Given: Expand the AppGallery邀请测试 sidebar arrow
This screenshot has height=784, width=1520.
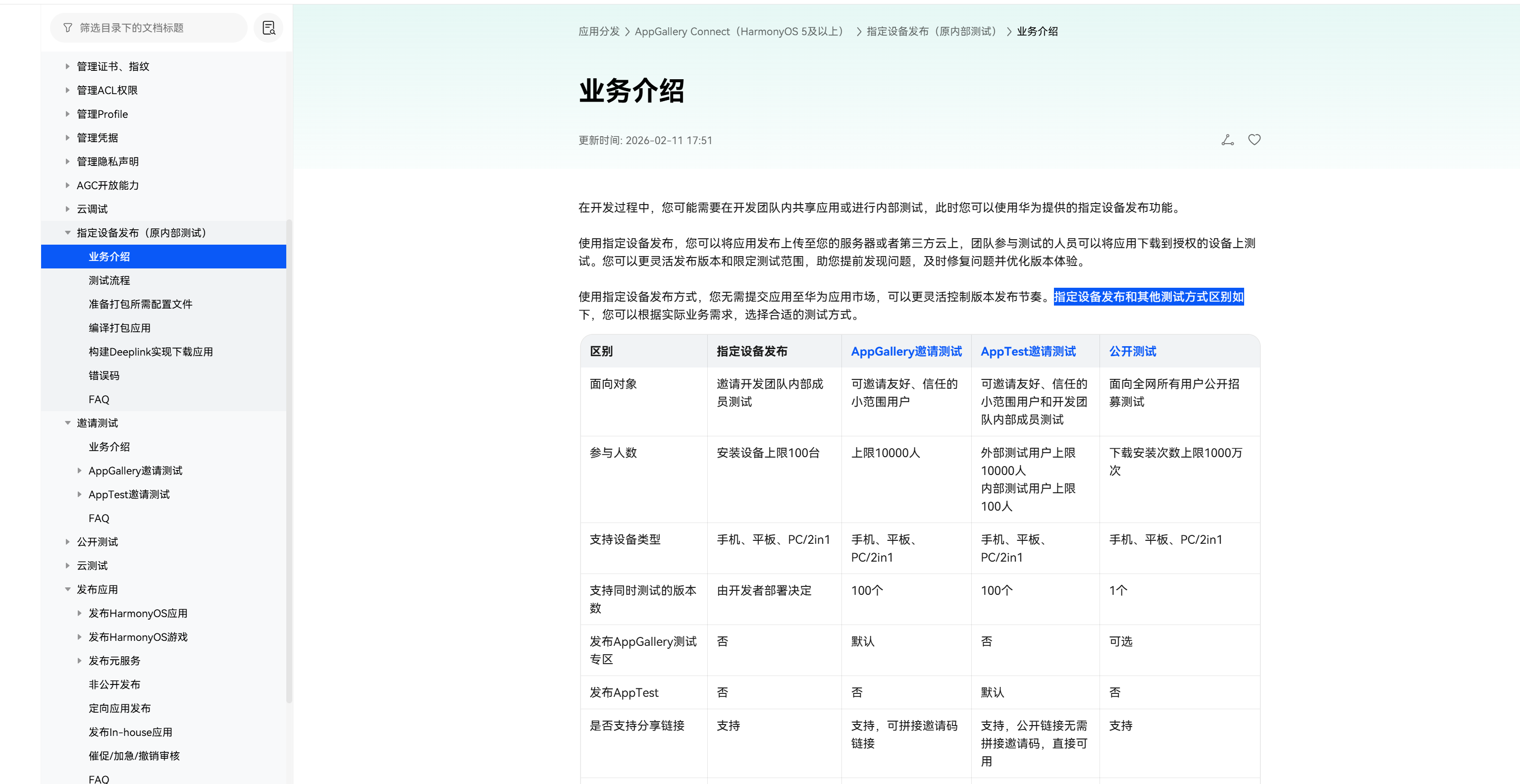Looking at the screenshot, I should [x=79, y=471].
